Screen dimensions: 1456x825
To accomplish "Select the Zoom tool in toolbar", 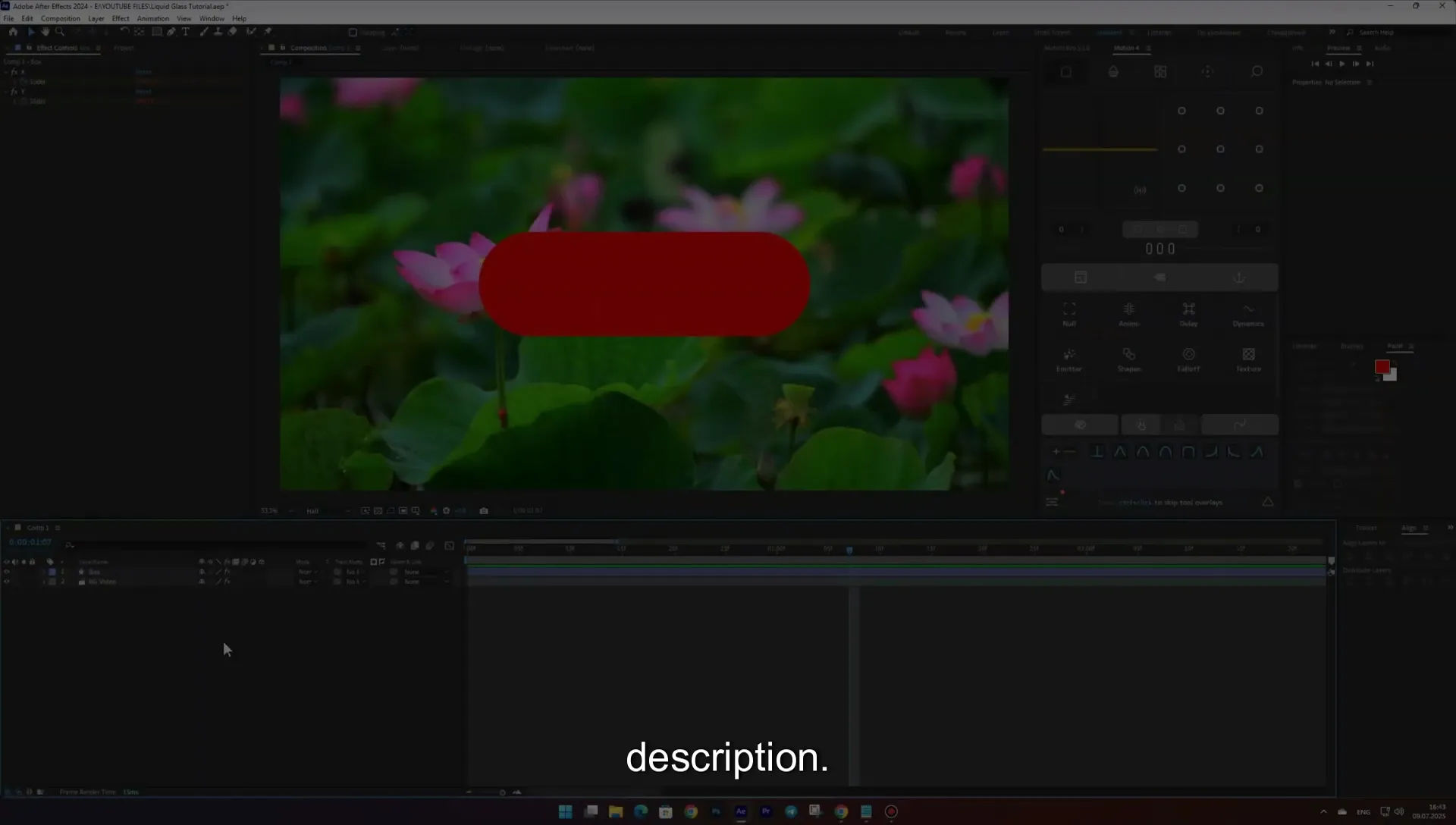I will (x=60, y=32).
